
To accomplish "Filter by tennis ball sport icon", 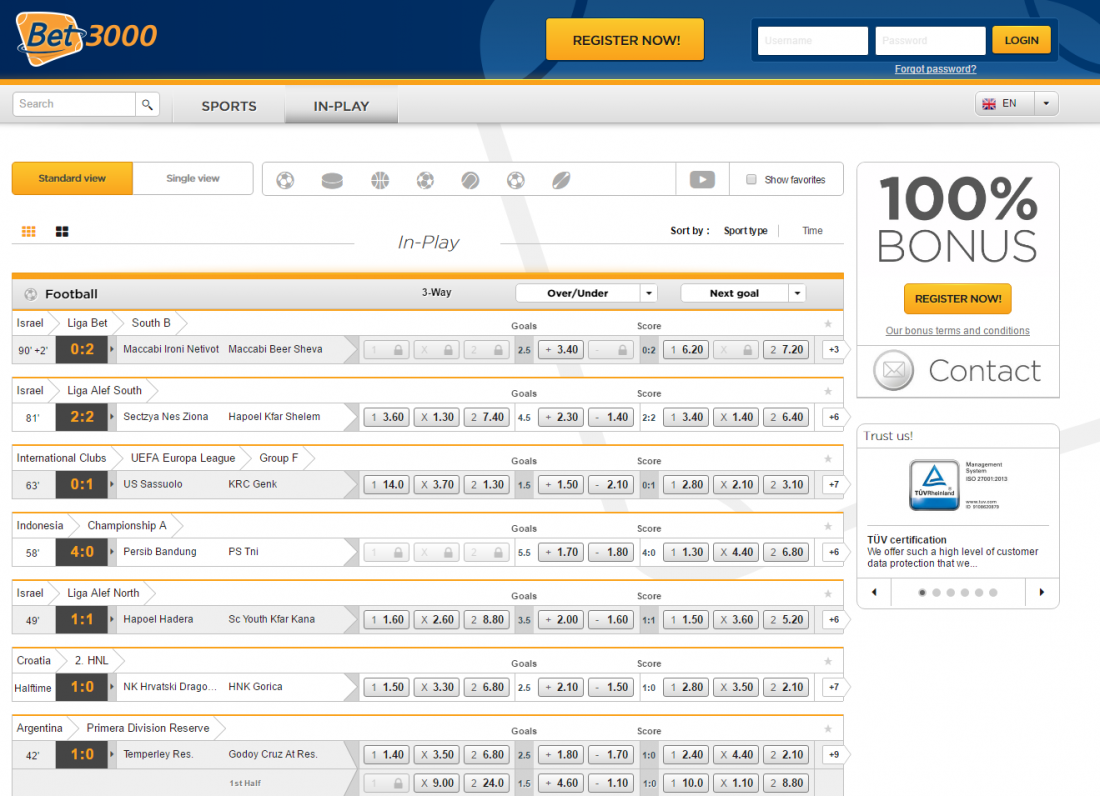I will [470, 180].
